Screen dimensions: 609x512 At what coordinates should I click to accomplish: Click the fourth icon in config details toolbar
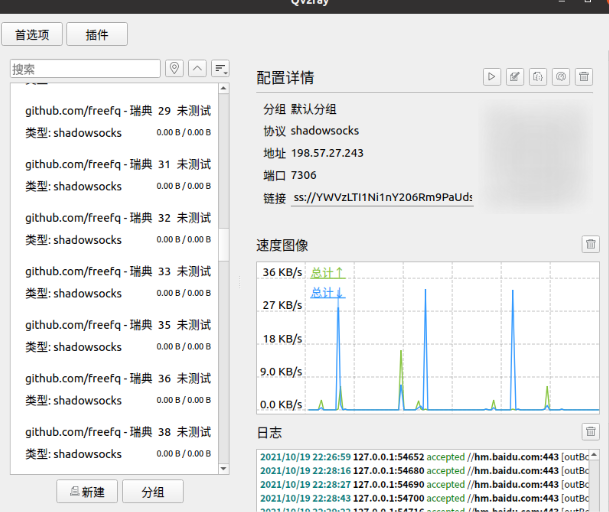[x=561, y=76]
